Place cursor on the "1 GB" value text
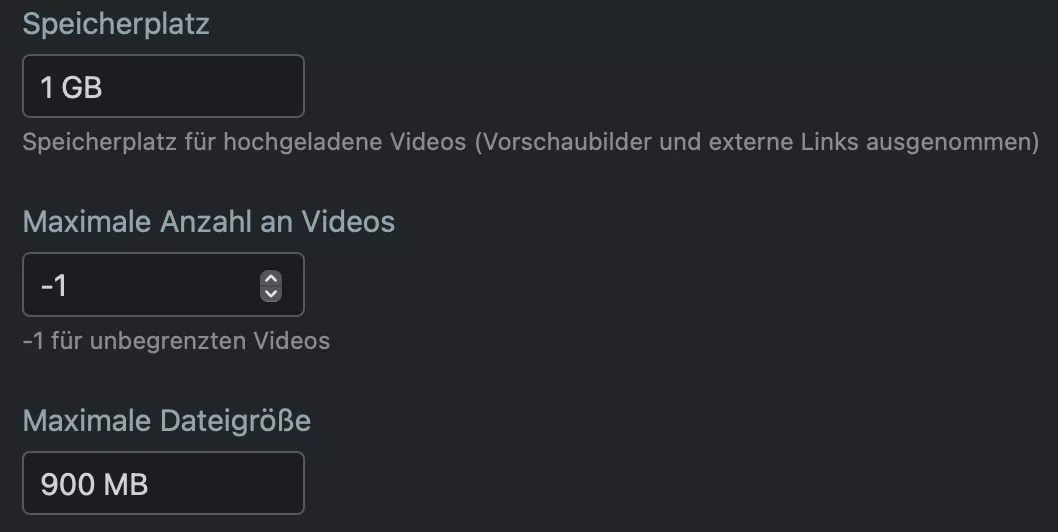This screenshot has width=1058, height=532. pos(71,87)
